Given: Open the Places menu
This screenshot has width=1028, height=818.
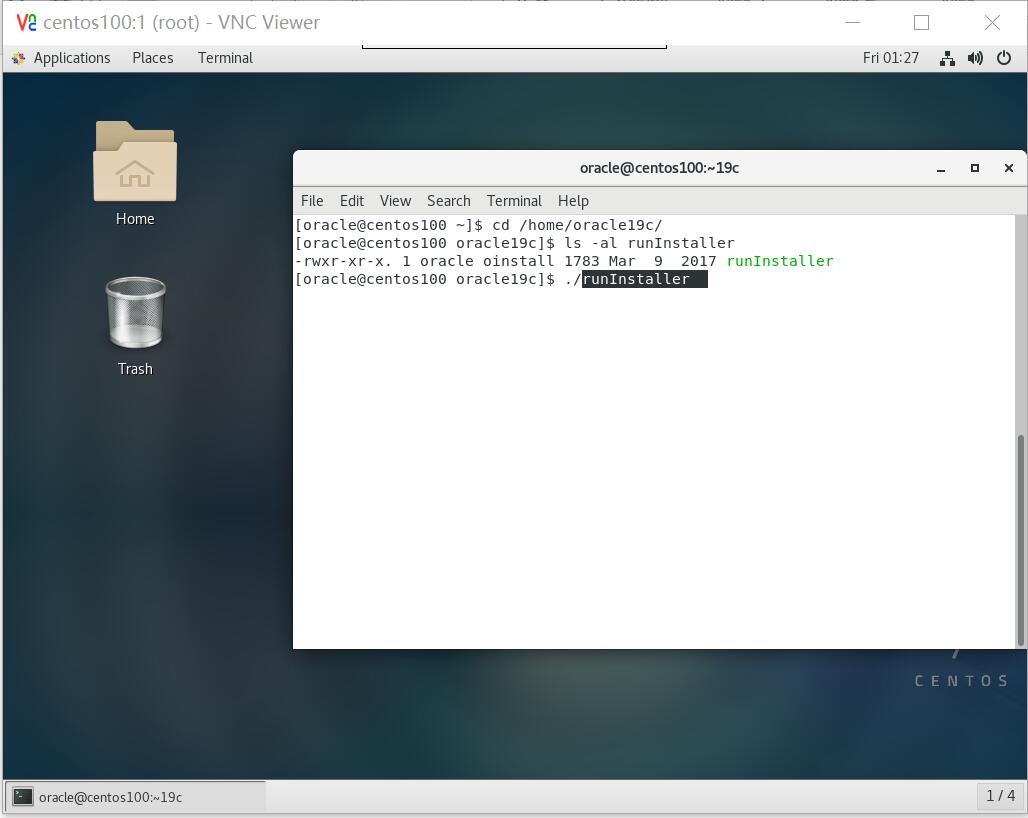Looking at the screenshot, I should point(153,58).
